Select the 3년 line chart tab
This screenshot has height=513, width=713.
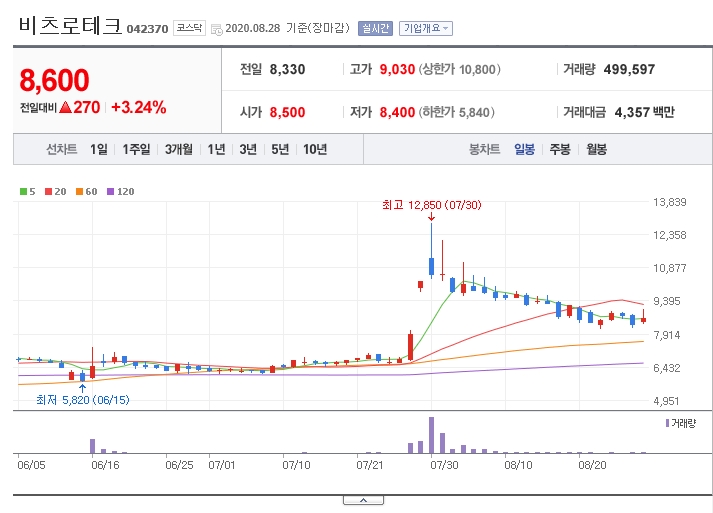click(248, 149)
